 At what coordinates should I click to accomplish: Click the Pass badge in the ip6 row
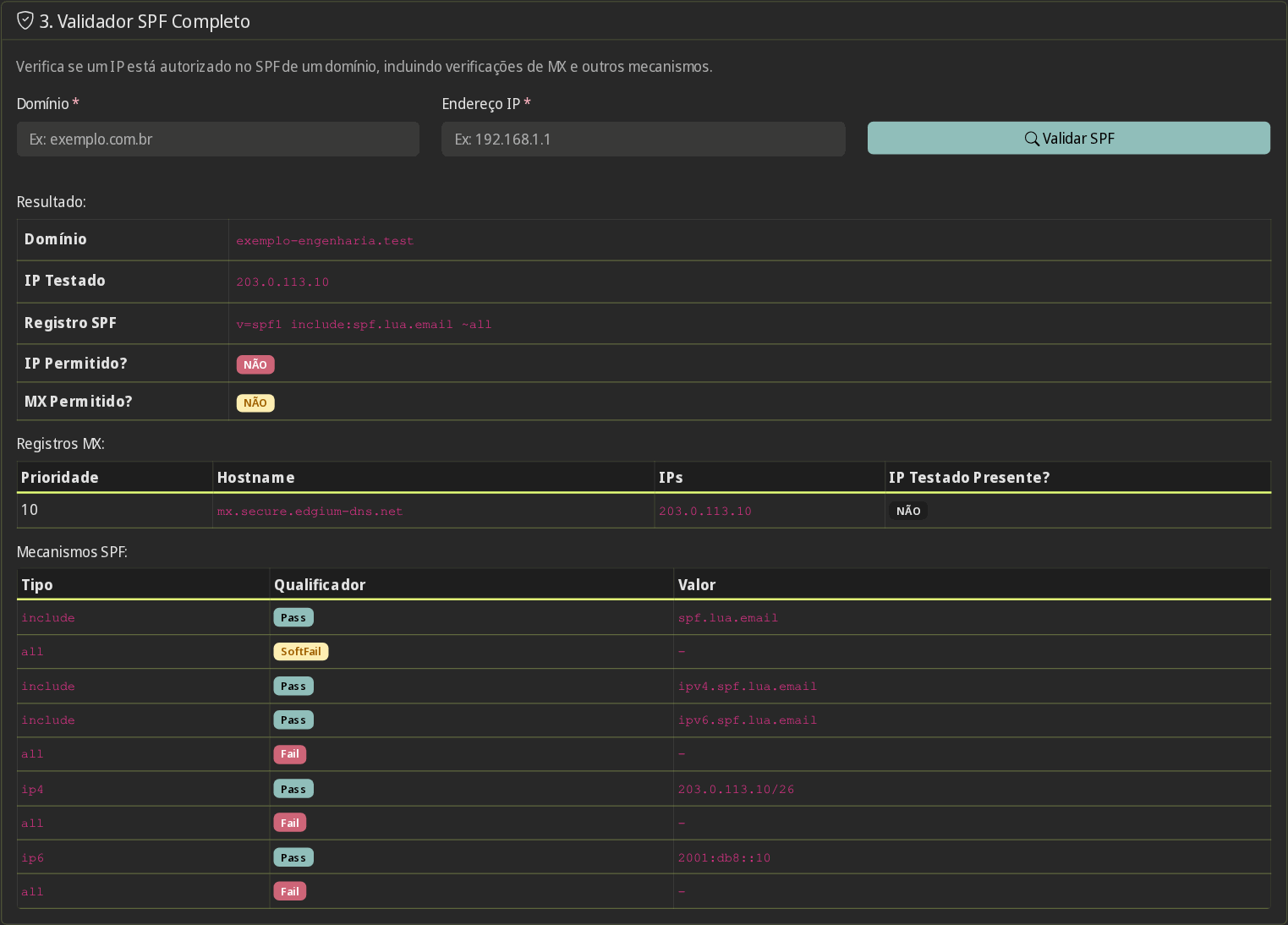click(x=293, y=857)
